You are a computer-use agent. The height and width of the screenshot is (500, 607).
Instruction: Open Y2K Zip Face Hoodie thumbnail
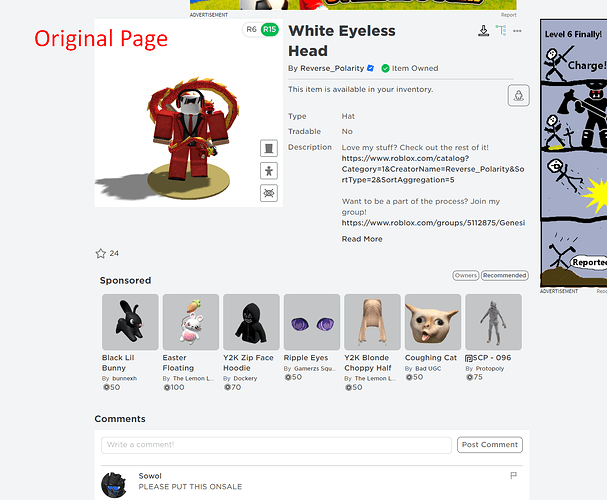(x=251, y=322)
